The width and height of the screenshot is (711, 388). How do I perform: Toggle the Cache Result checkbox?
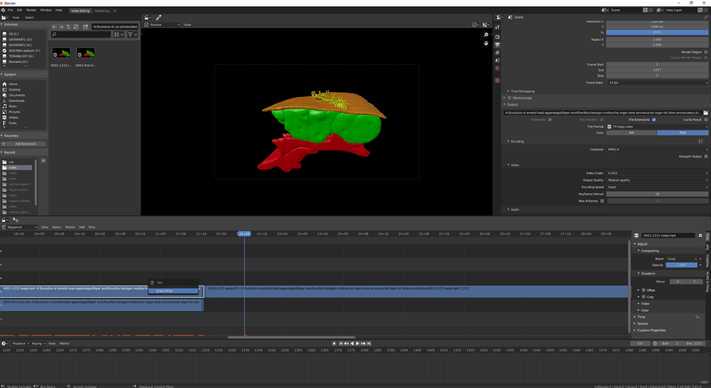pos(706,120)
